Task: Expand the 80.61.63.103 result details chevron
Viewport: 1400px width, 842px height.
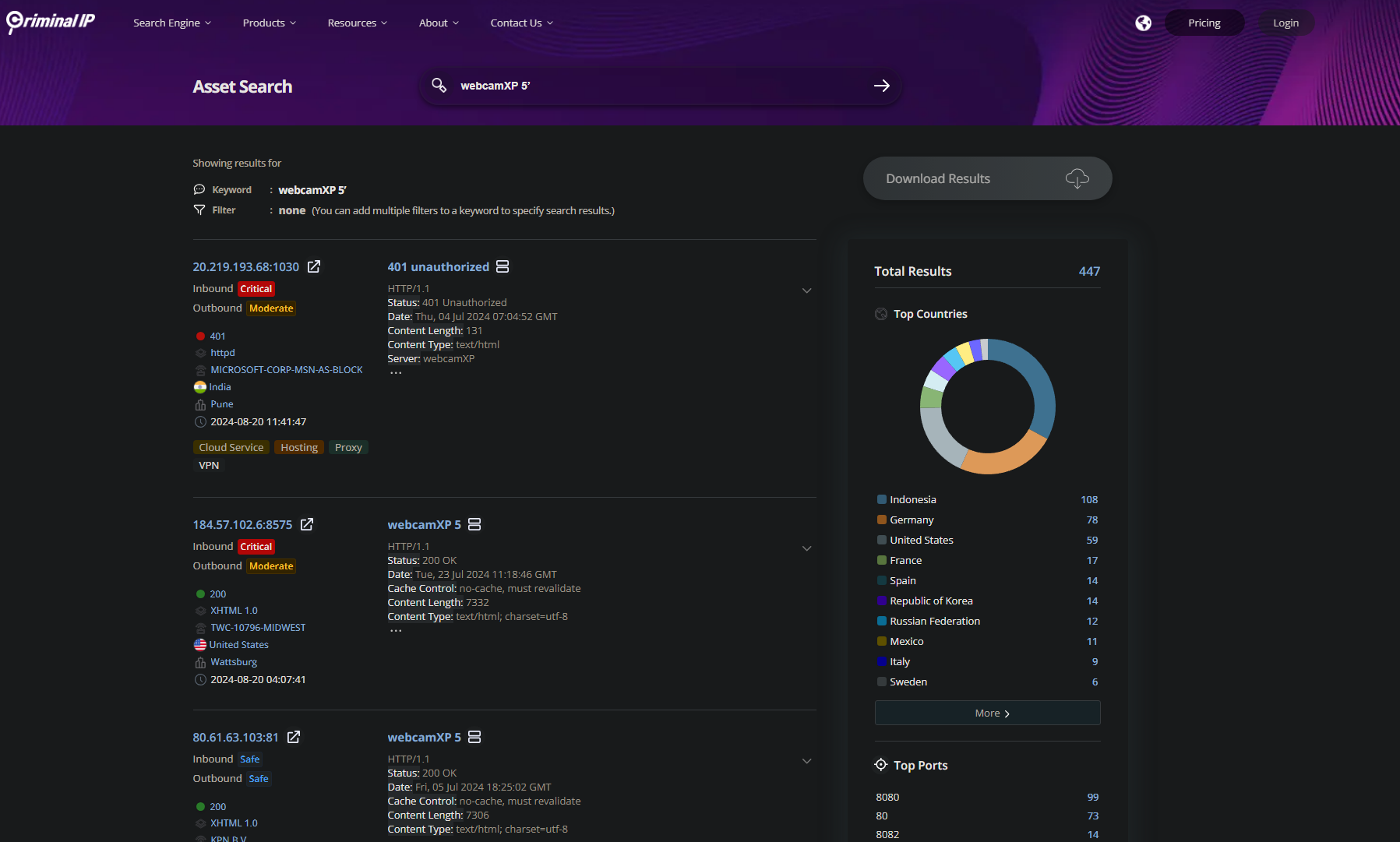Action: pyautogui.click(x=806, y=761)
